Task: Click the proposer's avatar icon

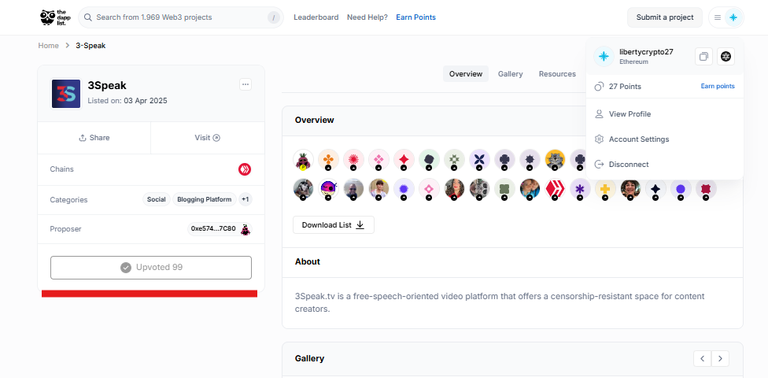Action: point(245,229)
